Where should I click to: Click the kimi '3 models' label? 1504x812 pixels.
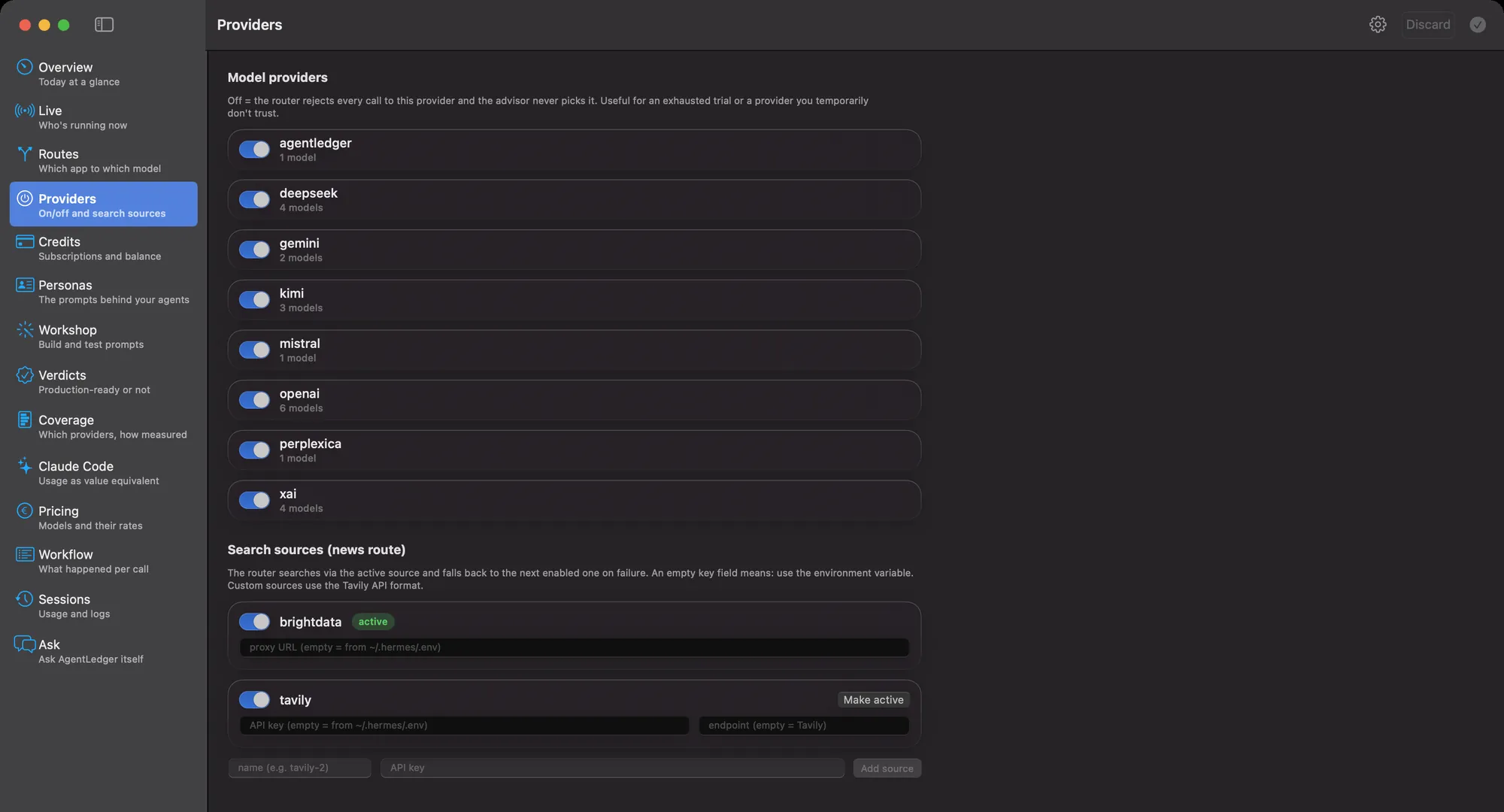301,308
